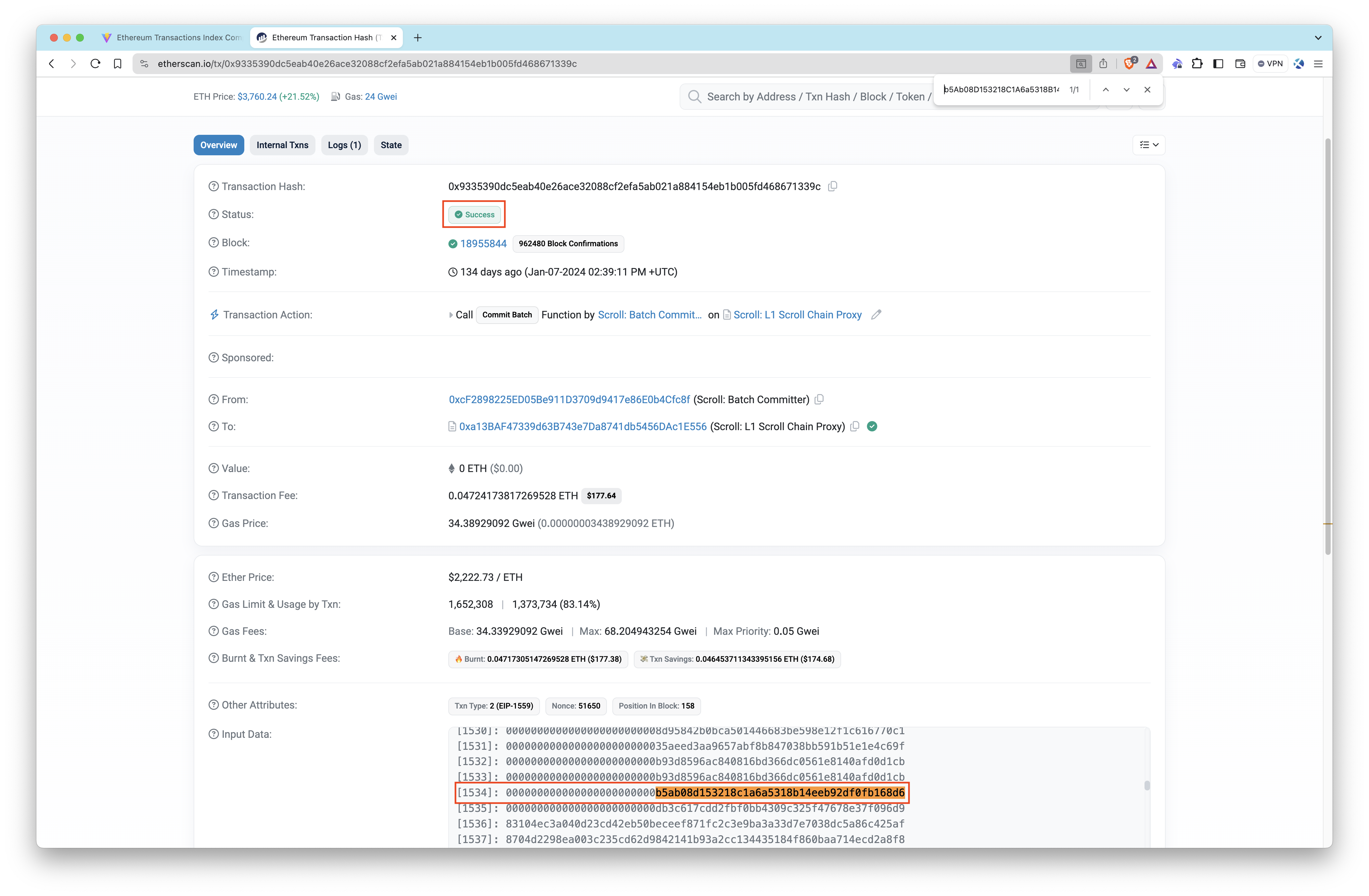The image size is (1369, 896).
Task: Click the help icon beside Transaction Hash
Action: tap(213, 186)
